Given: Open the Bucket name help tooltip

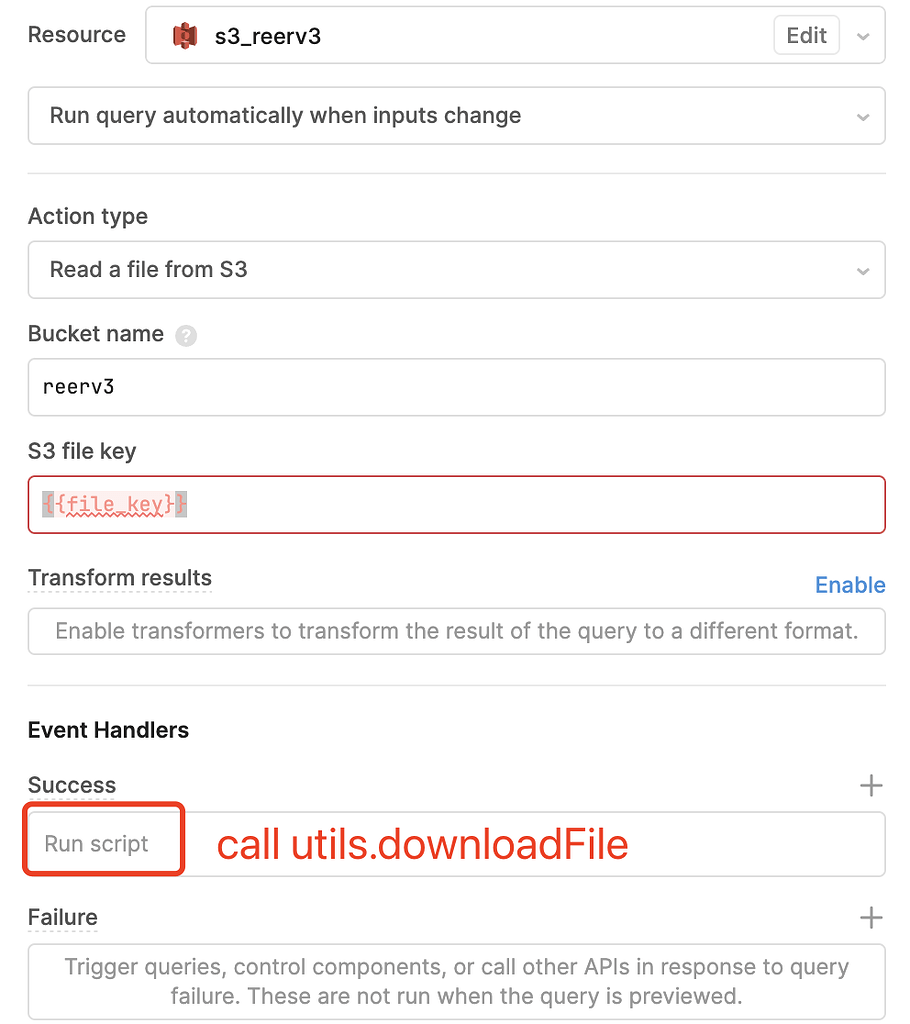Looking at the screenshot, I should (186, 335).
